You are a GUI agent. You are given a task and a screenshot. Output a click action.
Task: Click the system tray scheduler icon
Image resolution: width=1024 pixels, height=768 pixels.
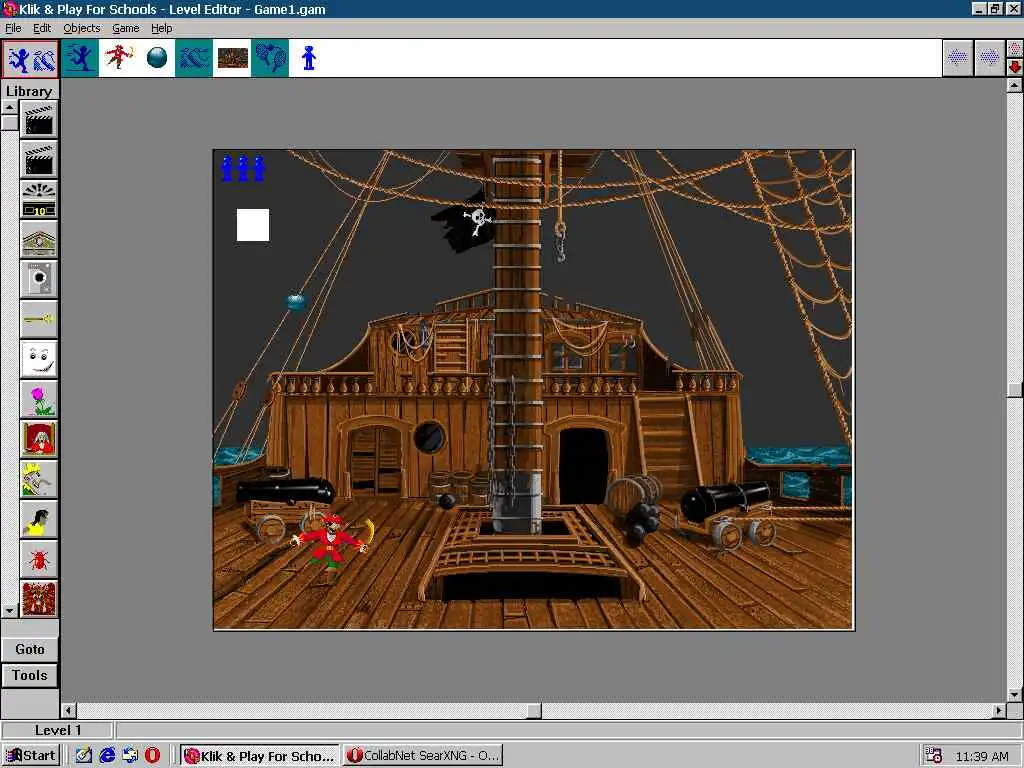coord(934,756)
